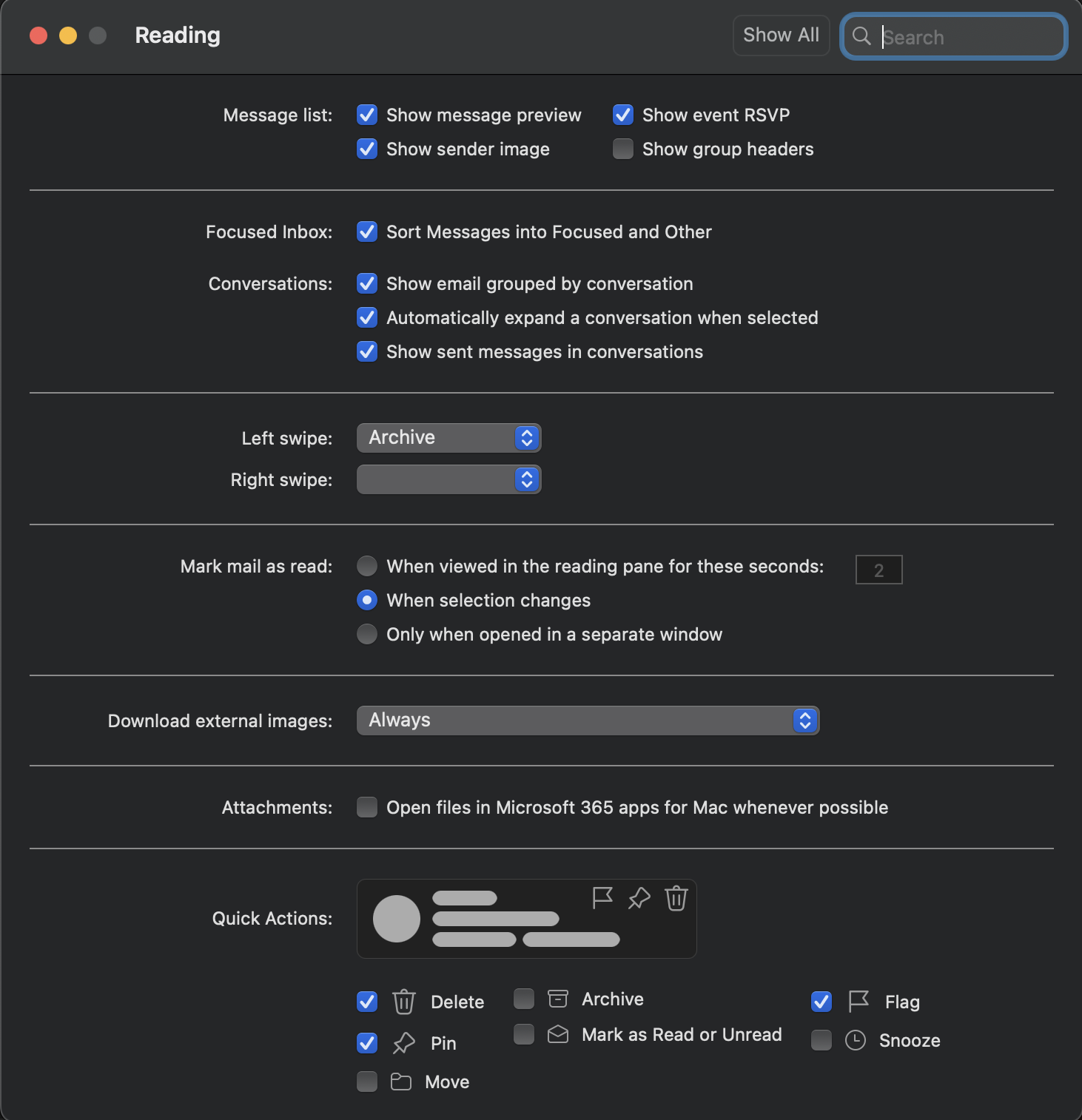The height and width of the screenshot is (1120, 1082).
Task: Click the Archive box icon near its checkbox
Action: click(x=557, y=999)
